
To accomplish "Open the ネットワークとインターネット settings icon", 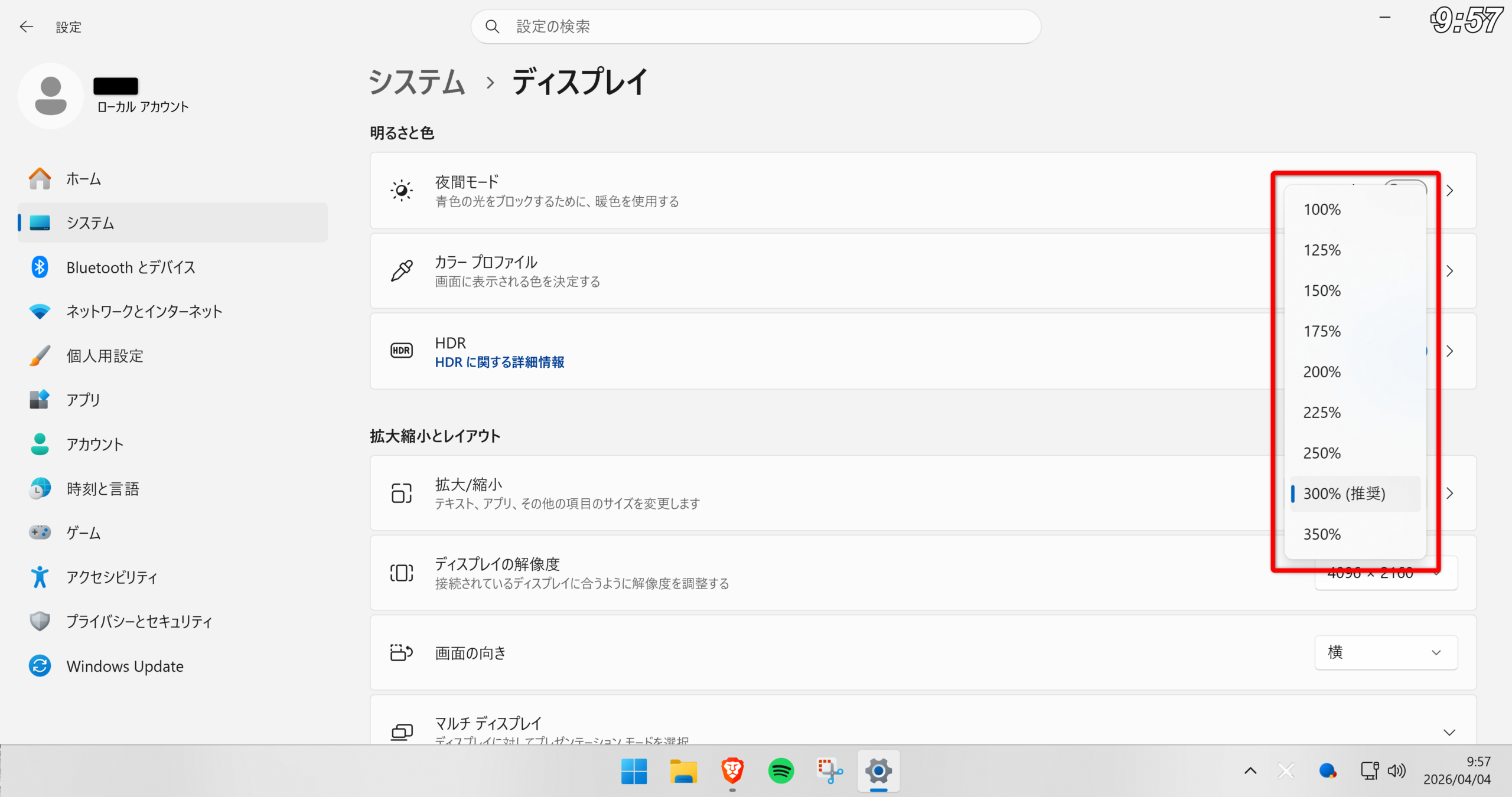I will click(x=40, y=311).
